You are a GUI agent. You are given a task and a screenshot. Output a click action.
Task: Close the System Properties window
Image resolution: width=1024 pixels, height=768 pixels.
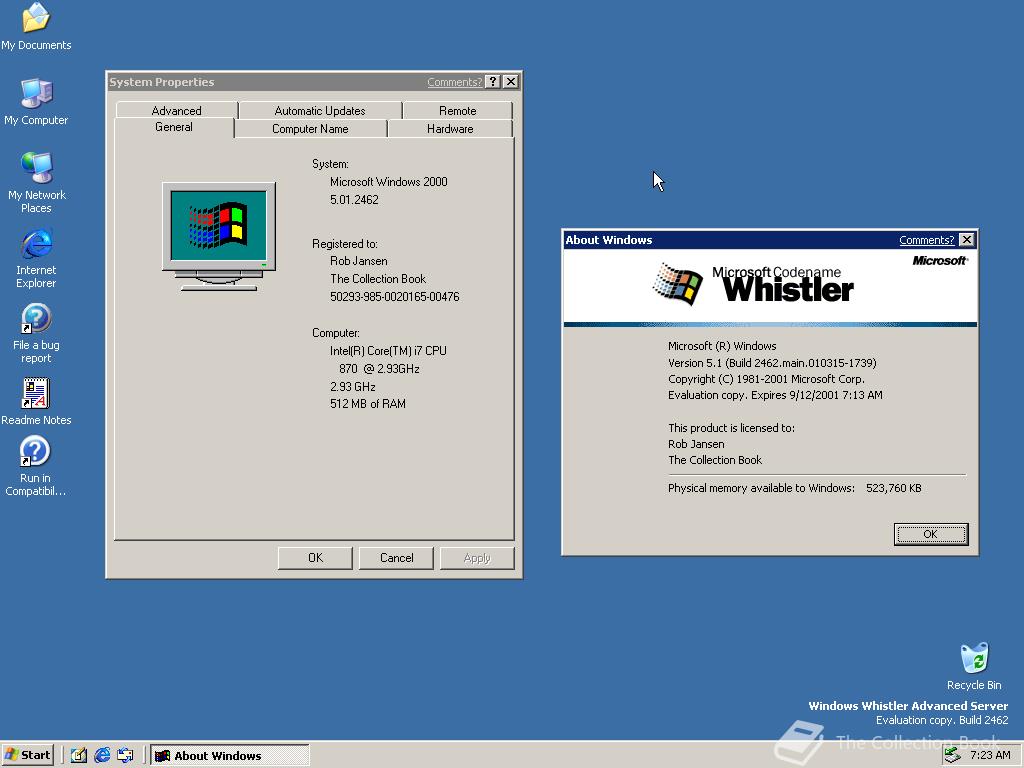[x=511, y=82]
